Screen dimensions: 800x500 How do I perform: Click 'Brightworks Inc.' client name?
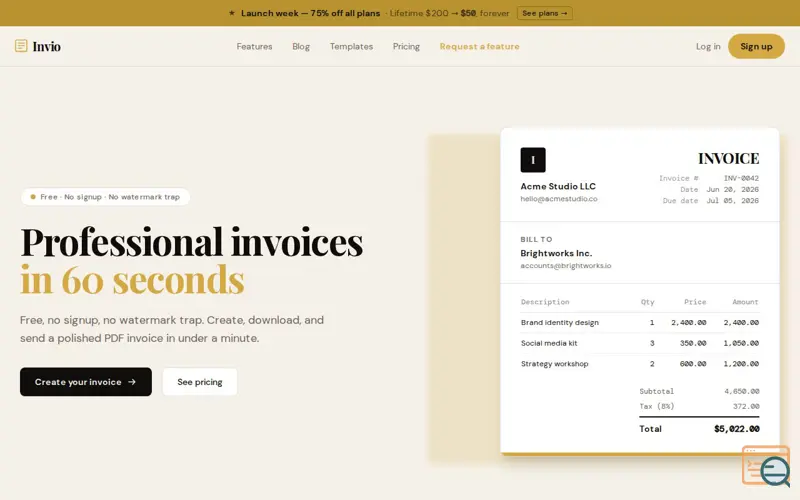click(556, 253)
